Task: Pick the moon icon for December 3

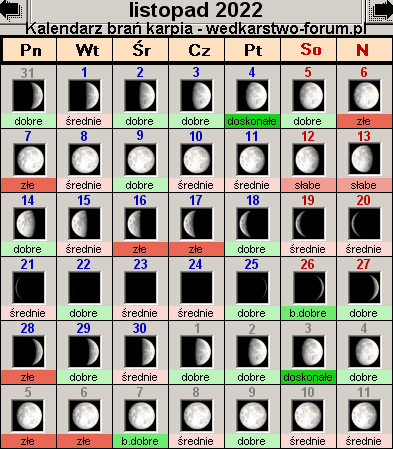Action: [308, 352]
